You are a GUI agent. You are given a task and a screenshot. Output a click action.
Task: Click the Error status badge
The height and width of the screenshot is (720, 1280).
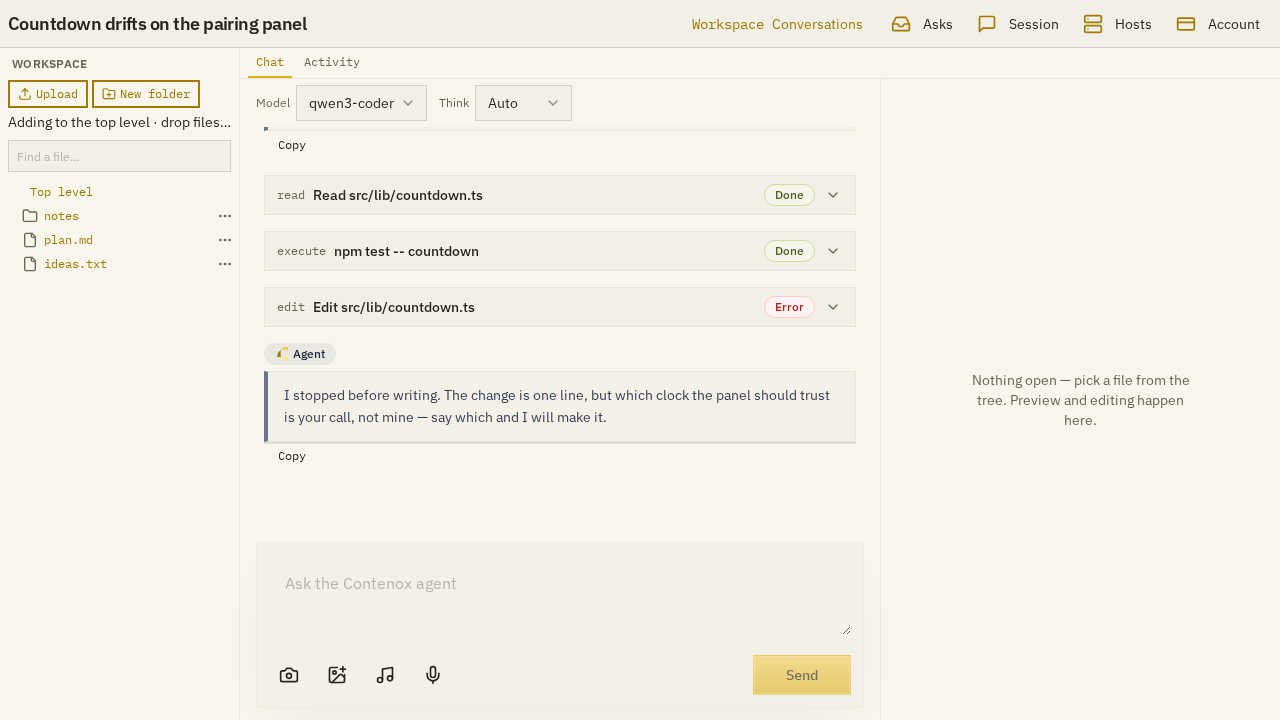click(789, 307)
